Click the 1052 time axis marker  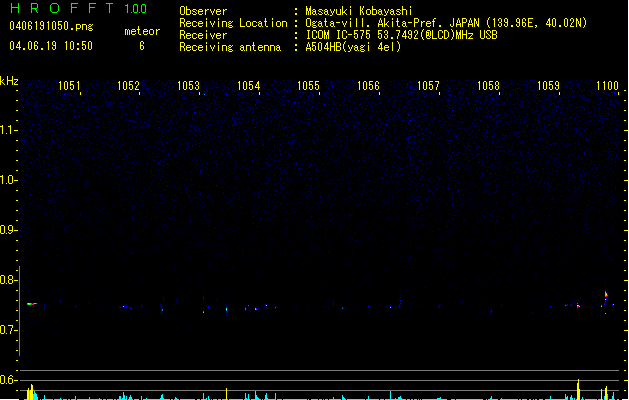coord(128,86)
